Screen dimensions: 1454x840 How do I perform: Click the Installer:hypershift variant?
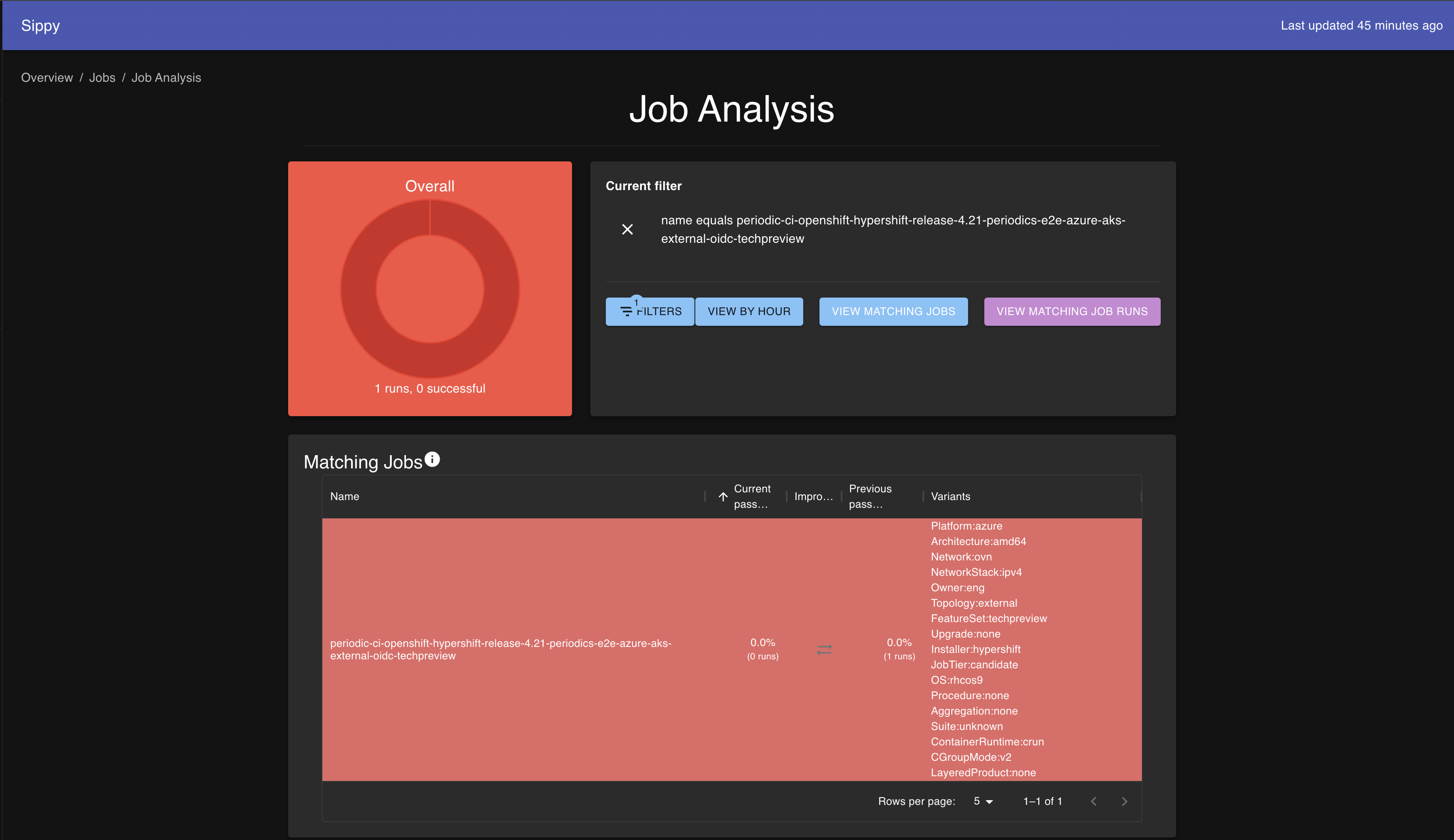975,649
